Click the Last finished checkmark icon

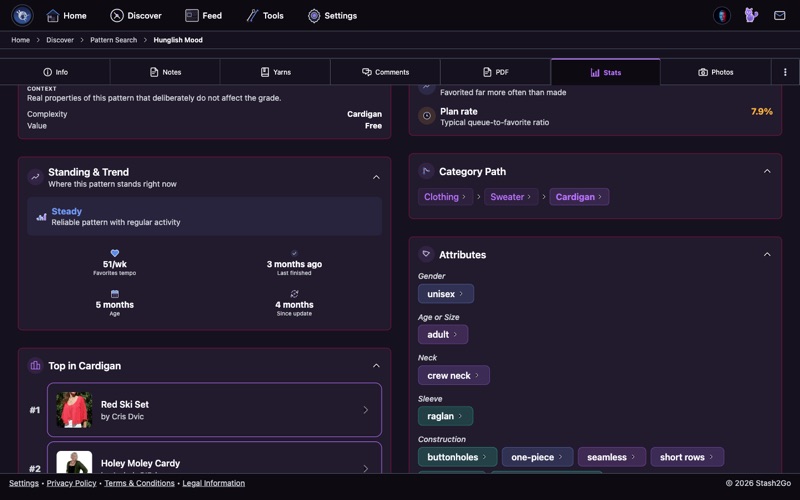coord(294,253)
